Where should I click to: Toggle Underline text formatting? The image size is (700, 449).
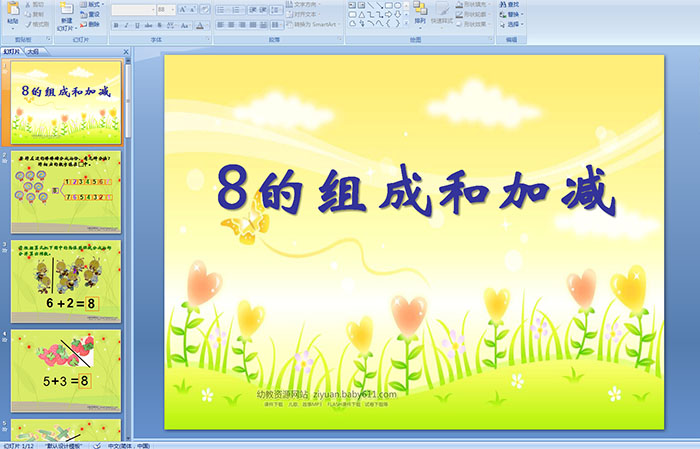[x=136, y=25]
